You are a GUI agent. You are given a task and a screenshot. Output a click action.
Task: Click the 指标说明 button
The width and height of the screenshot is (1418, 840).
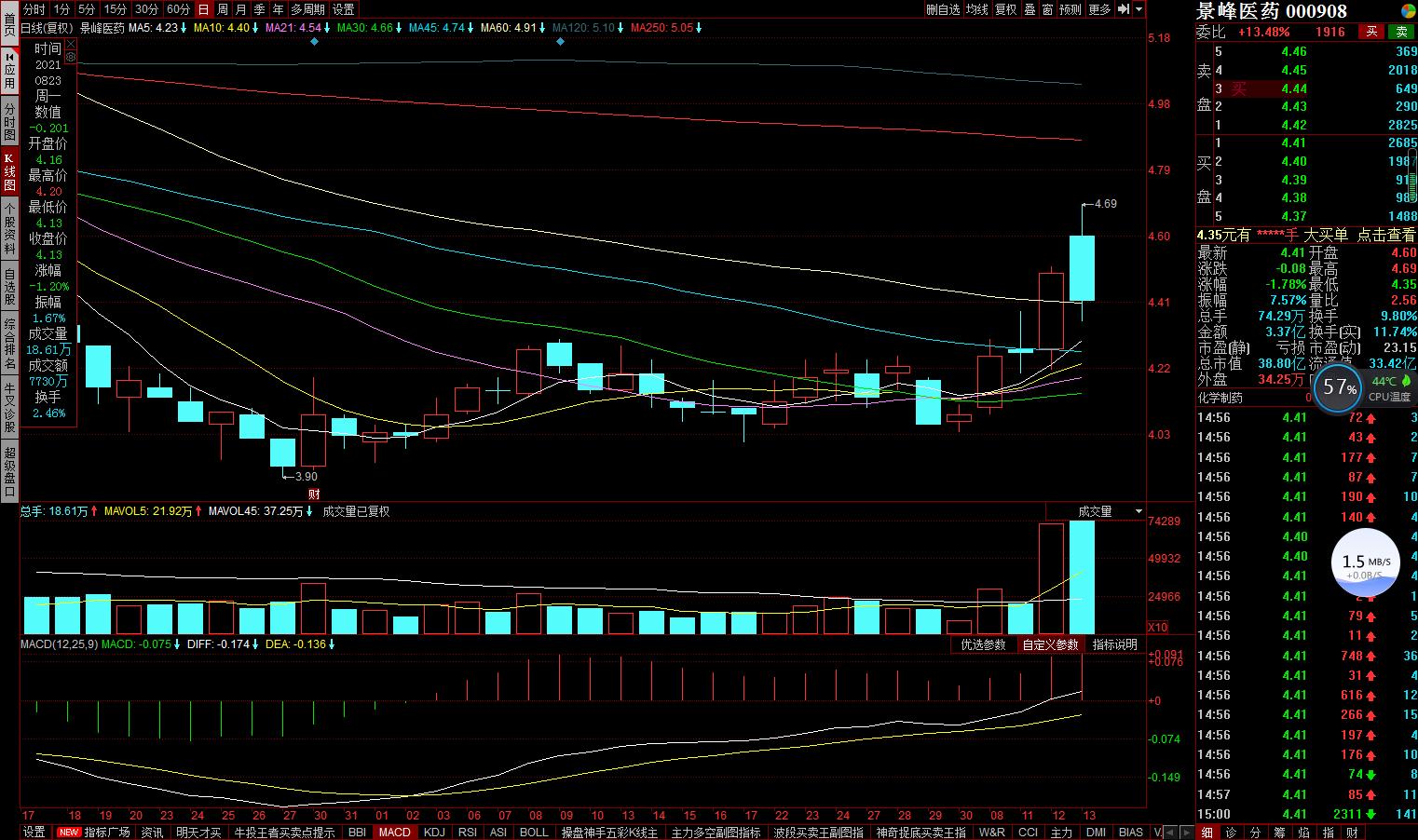1115,644
